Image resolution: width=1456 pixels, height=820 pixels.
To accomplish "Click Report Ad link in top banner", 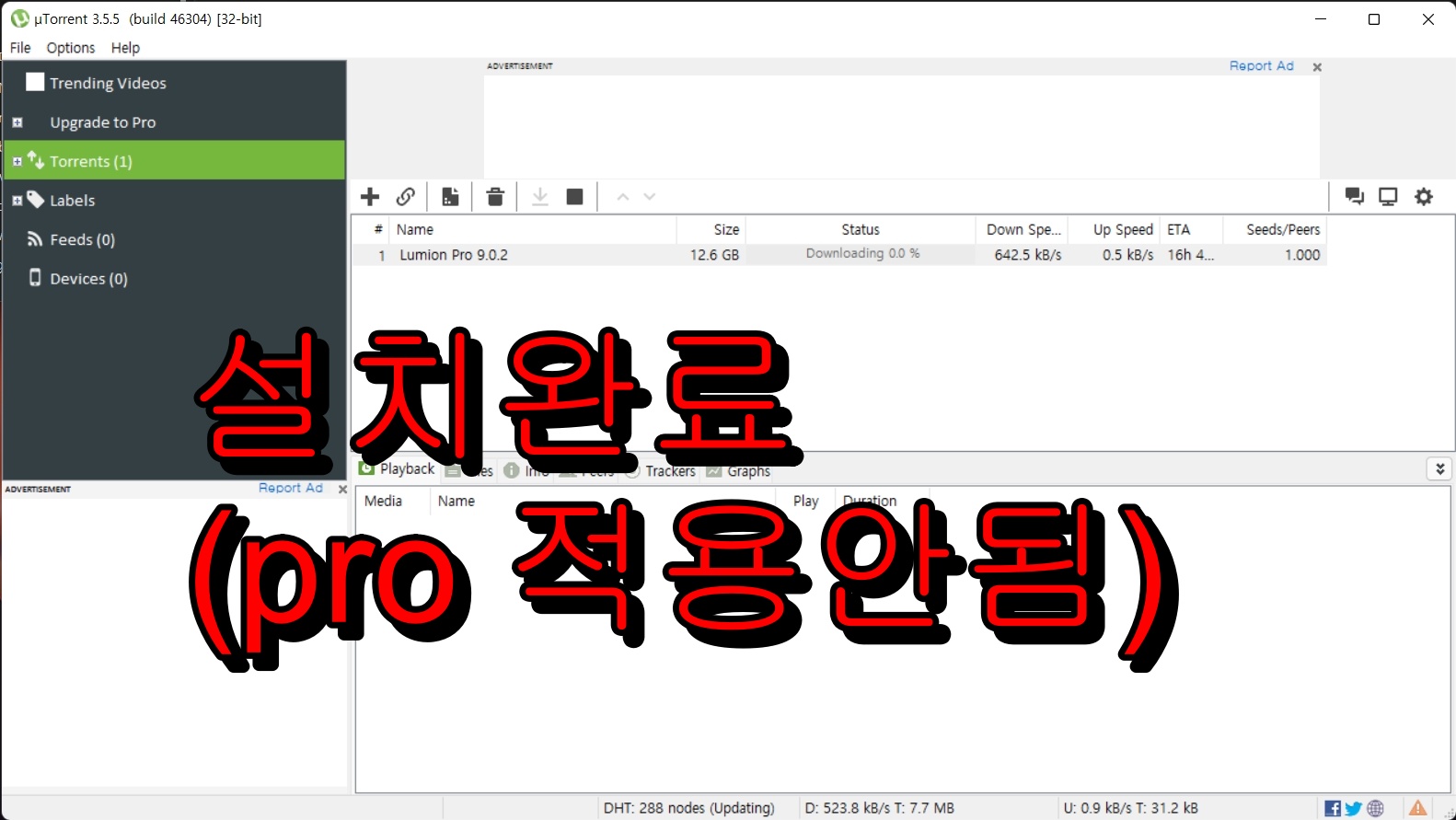I will [1261, 65].
